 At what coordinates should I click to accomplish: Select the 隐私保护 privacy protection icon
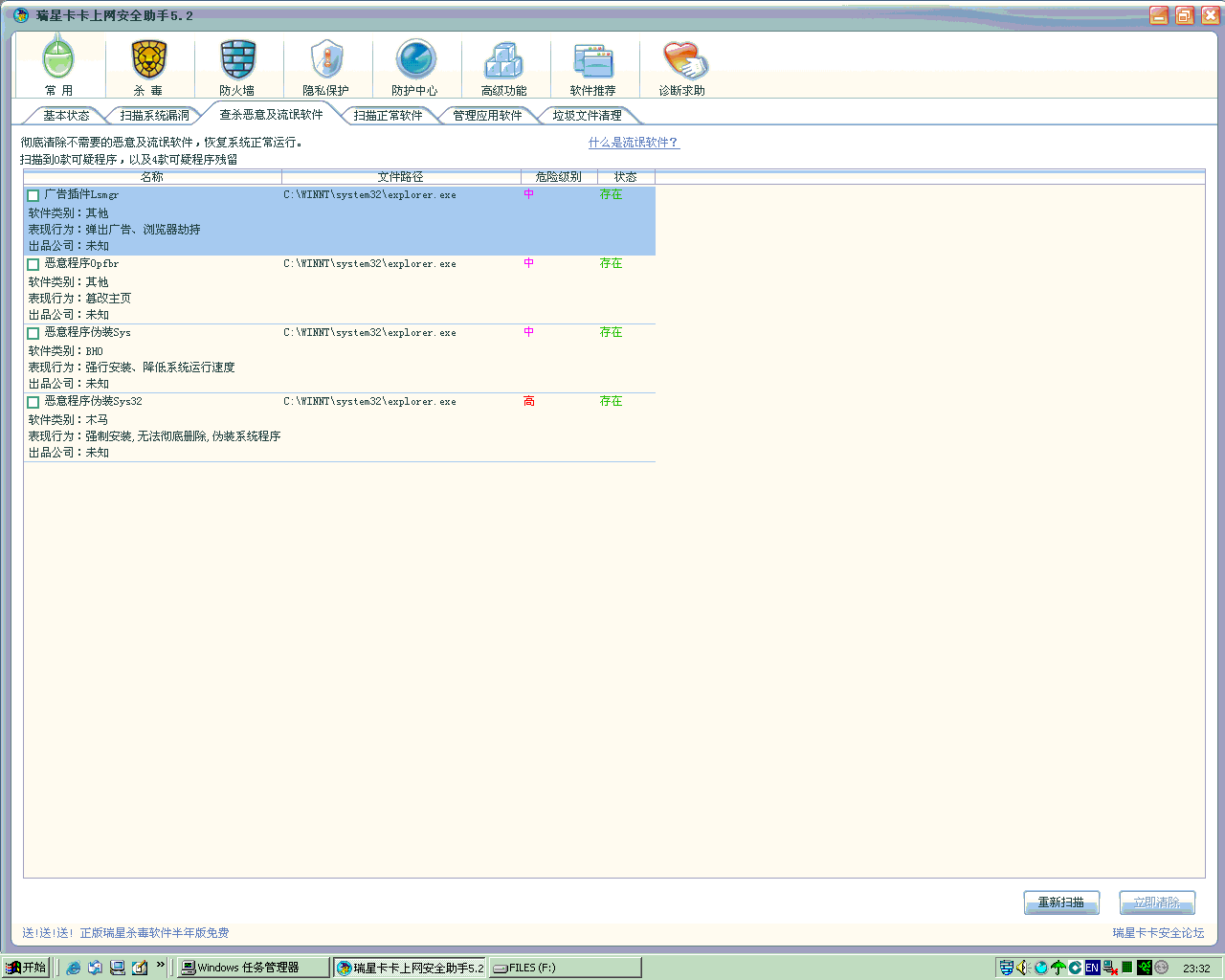coord(326,65)
